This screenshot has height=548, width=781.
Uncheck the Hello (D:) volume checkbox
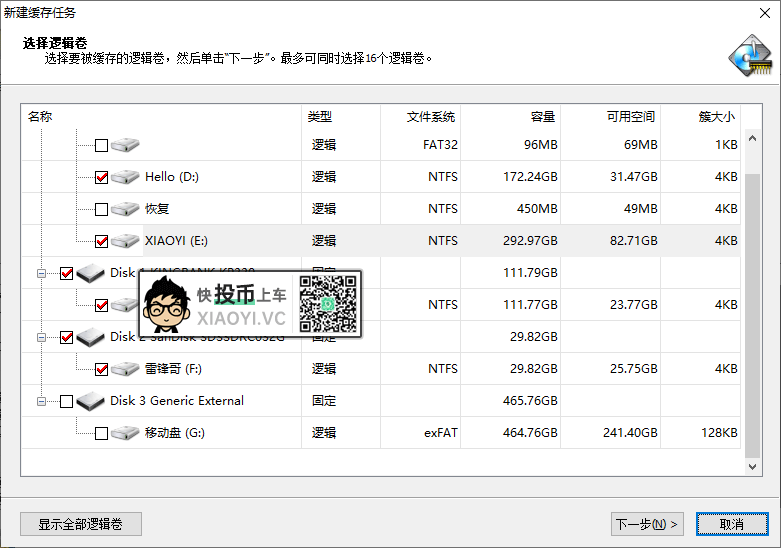click(x=101, y=177)
